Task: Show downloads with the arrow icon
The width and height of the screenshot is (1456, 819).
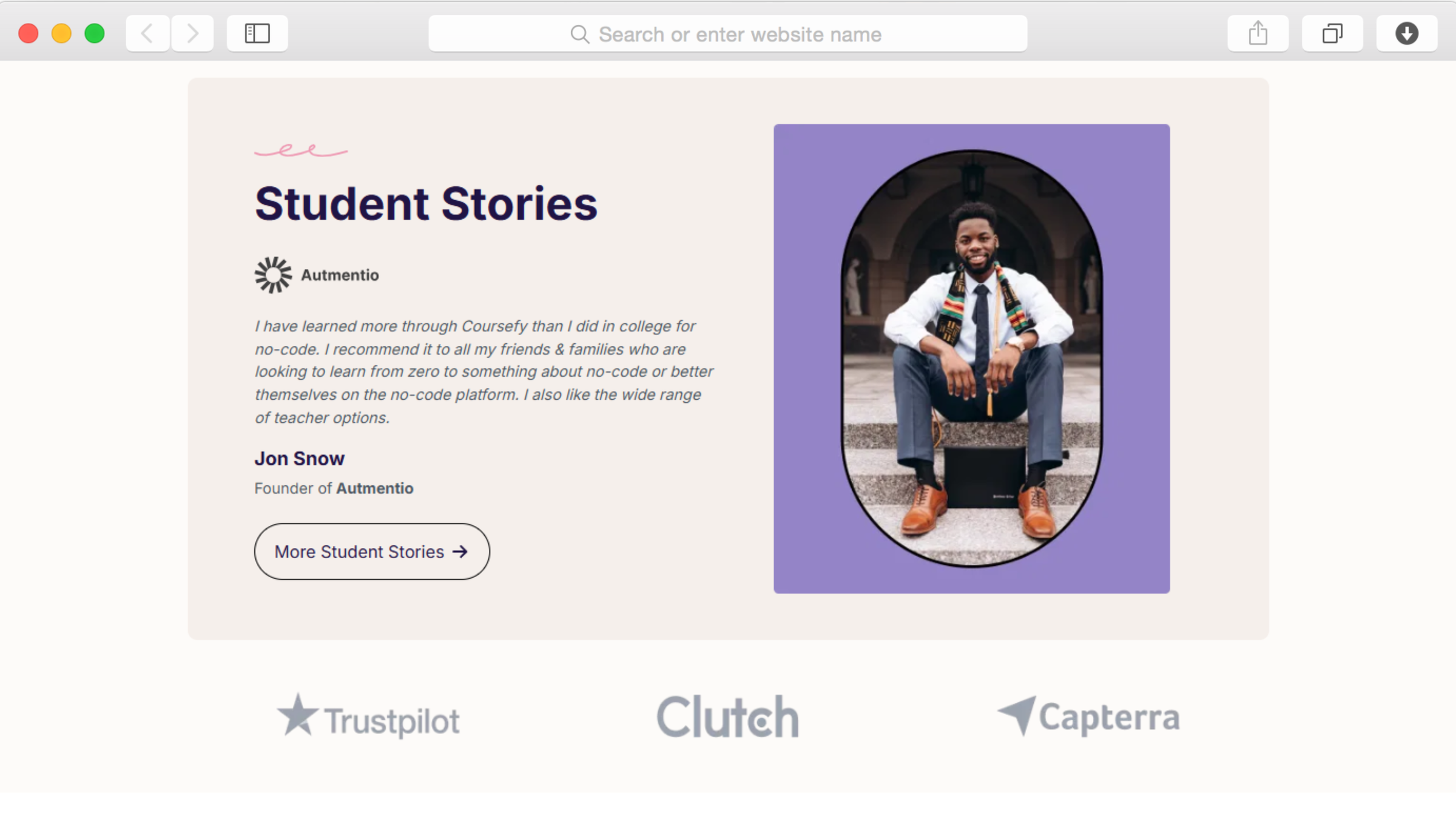Action: coord(1406,33)
